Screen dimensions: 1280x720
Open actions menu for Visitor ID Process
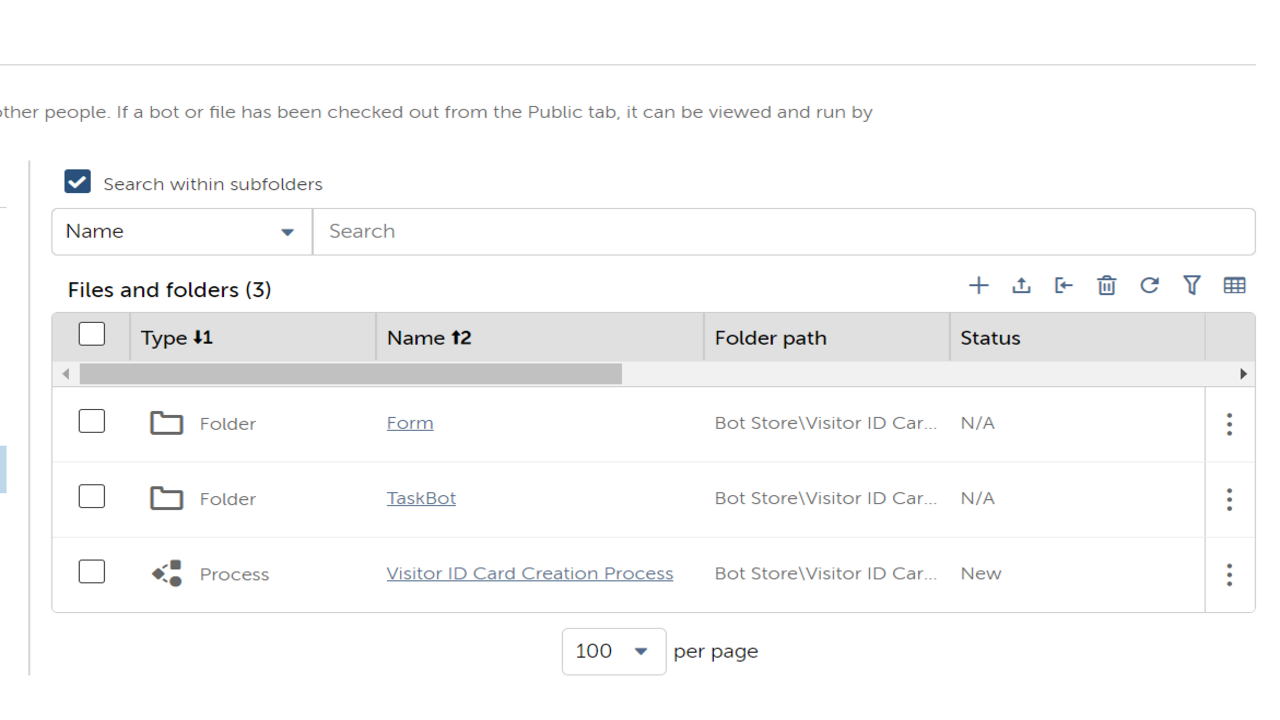(x=1229, y=574)
